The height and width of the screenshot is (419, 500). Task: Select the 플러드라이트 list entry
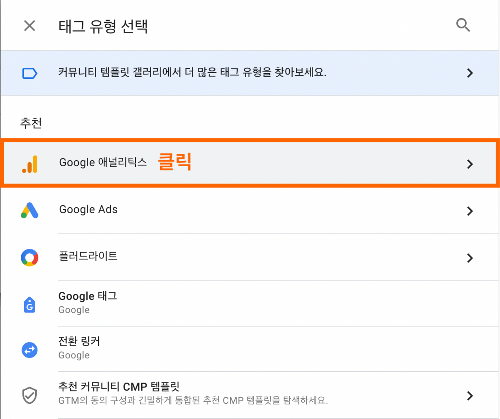pyautogui.click(x=250, y=257)
